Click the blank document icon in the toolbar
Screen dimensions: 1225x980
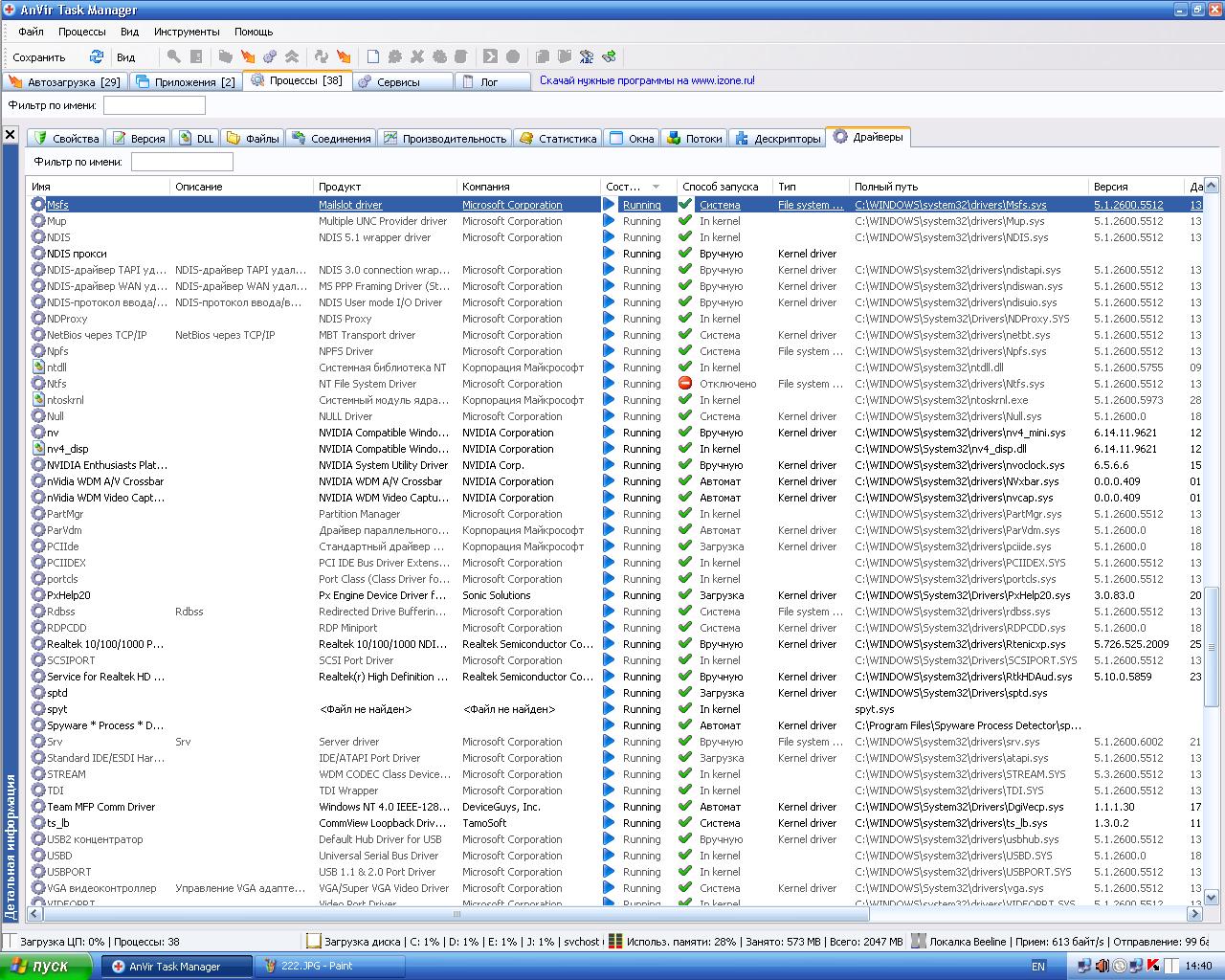pyautogui.click(x=372, y=57)
